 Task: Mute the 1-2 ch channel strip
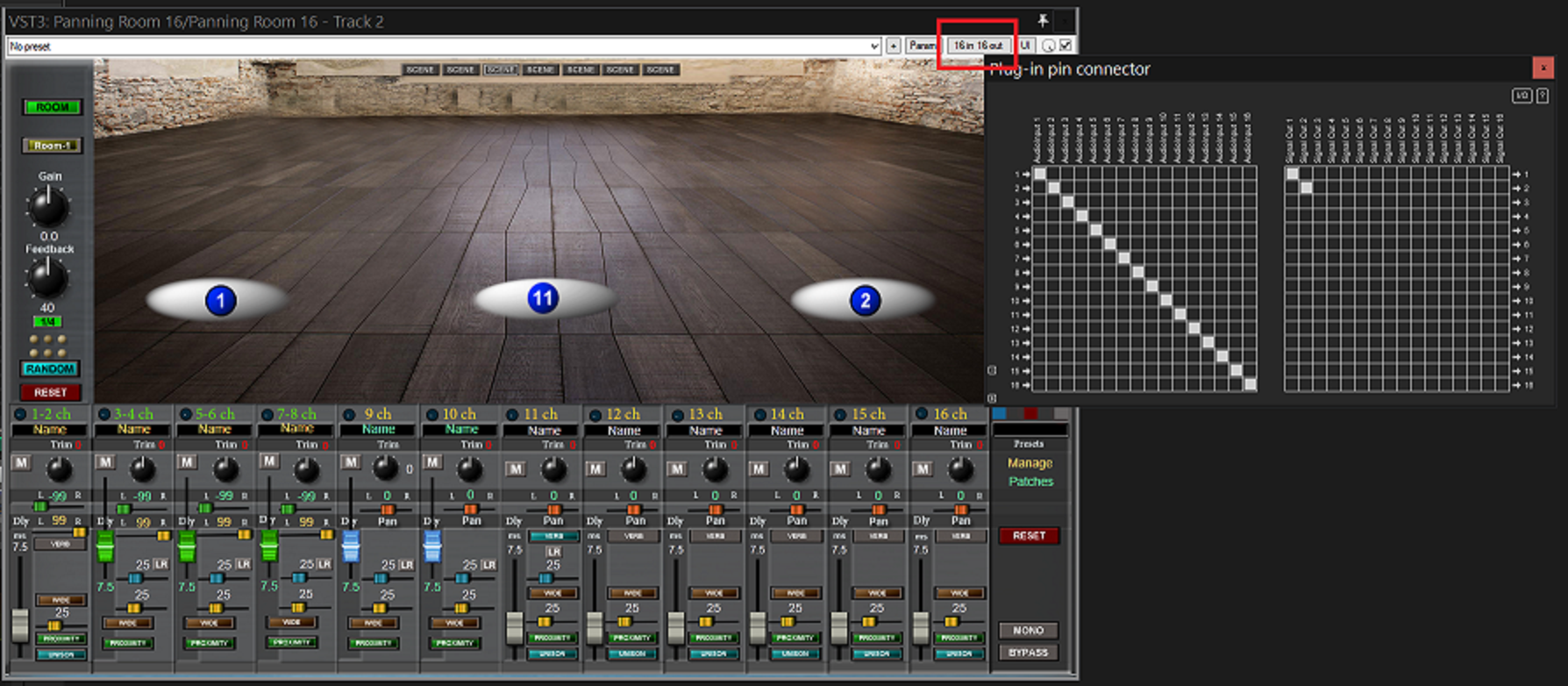pos(21,462)
